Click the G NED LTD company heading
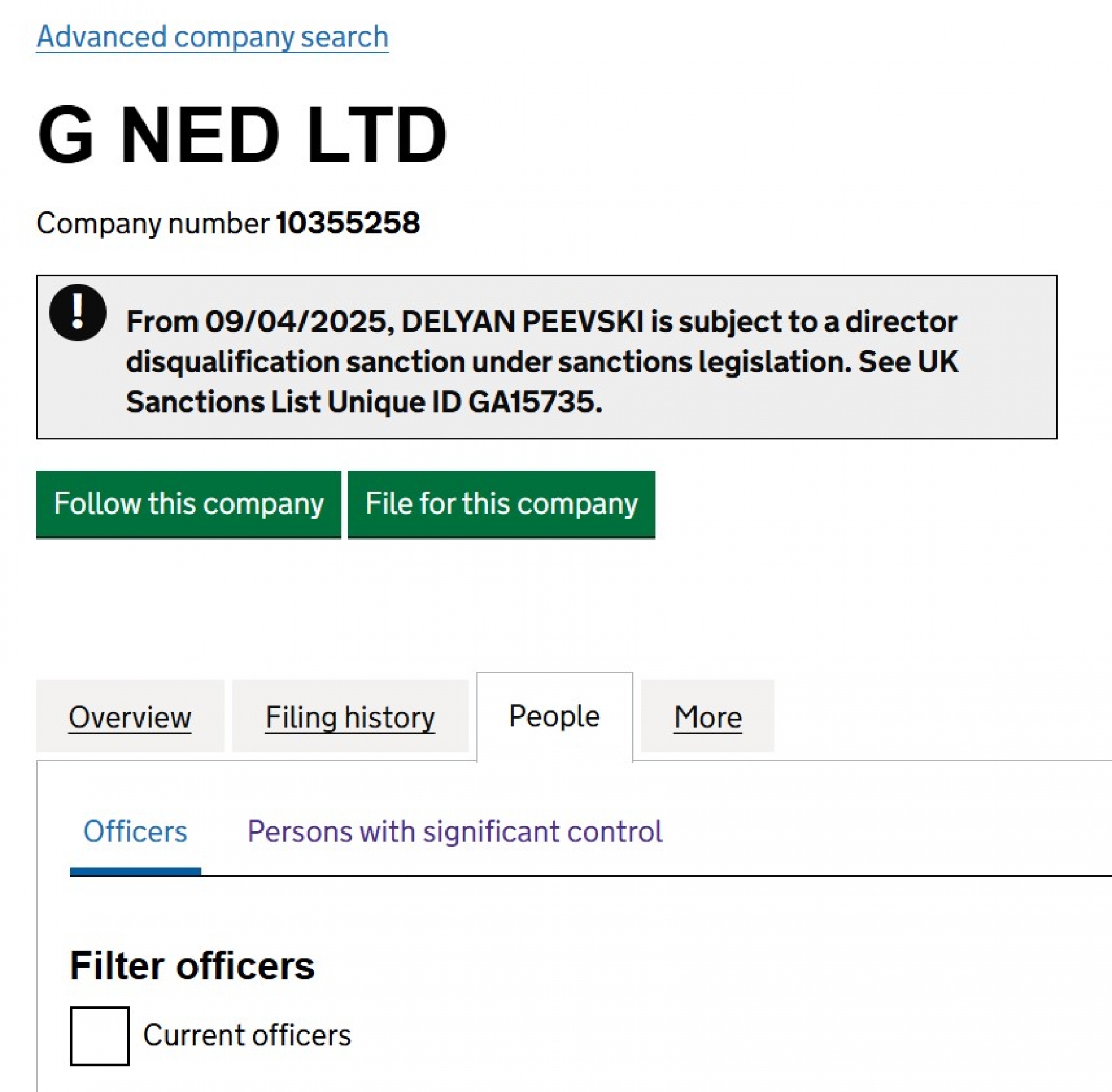Screen dimensions: 1112x1092 click(x=242, y=134)
